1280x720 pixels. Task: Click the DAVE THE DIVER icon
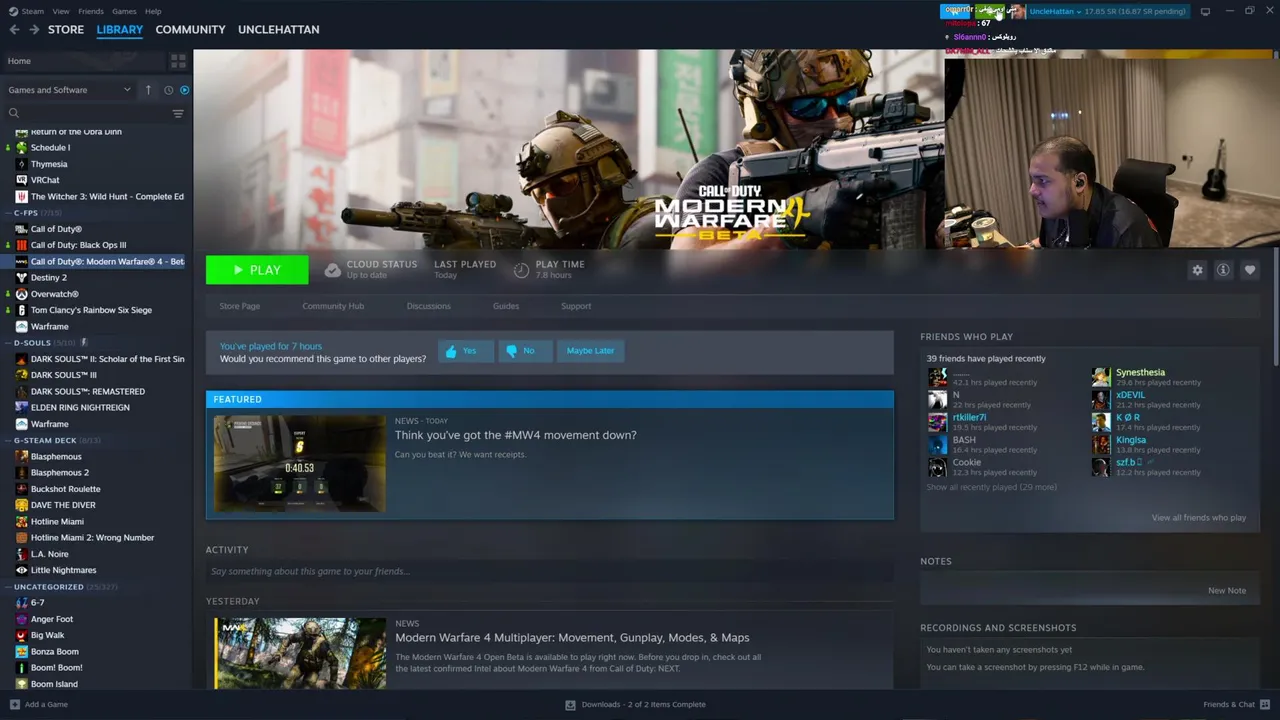[22, 505]
